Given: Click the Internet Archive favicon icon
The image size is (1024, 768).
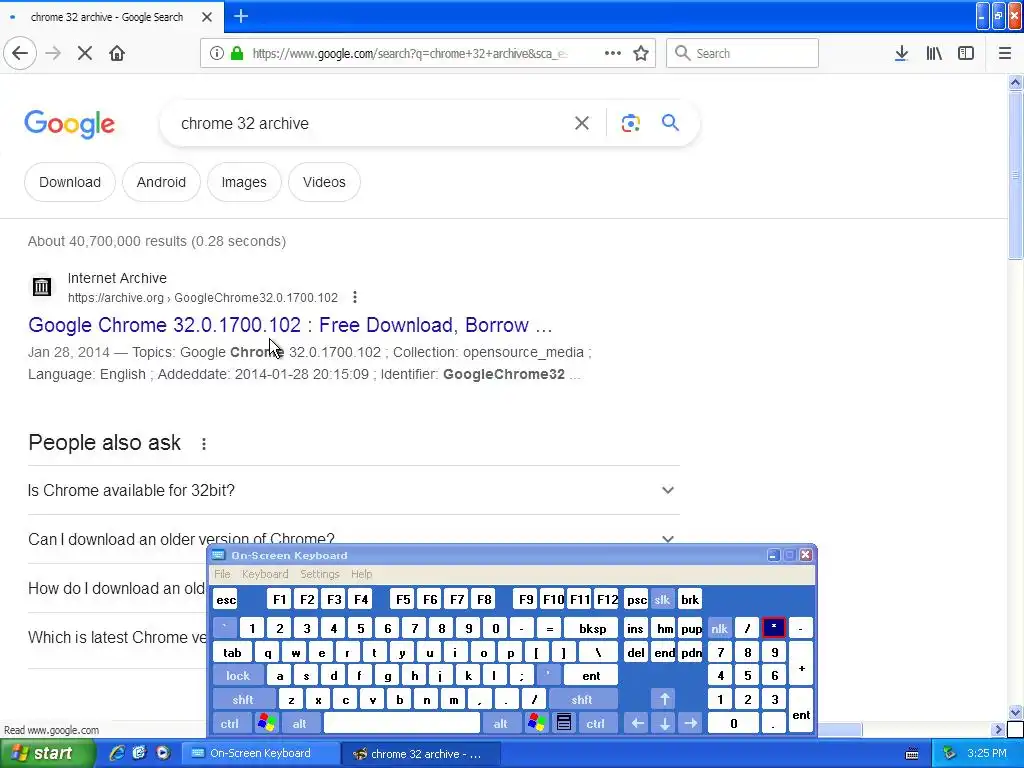Looking at the screenshot, I should (42, 287).
